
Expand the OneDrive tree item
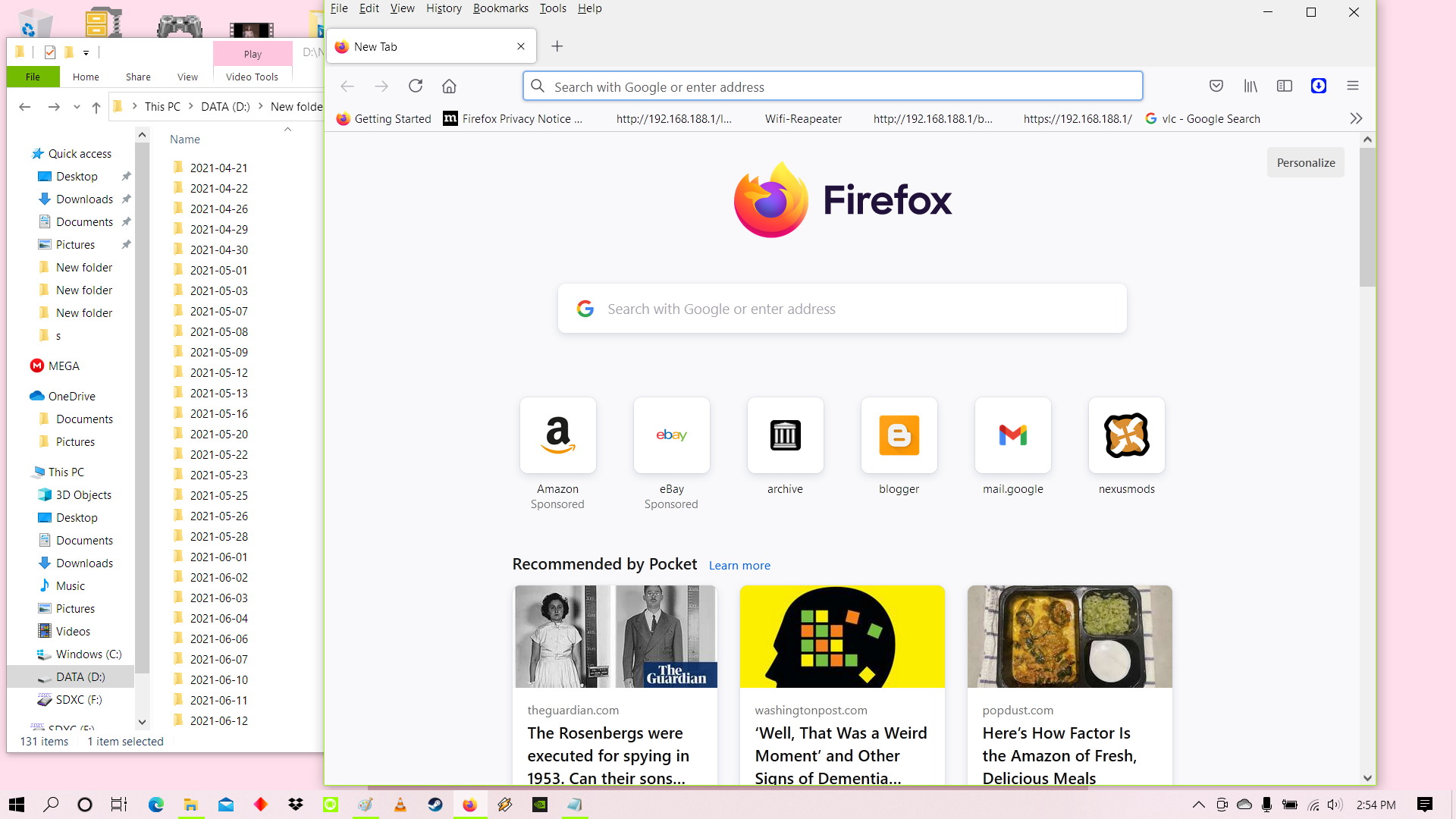point(20,395)
